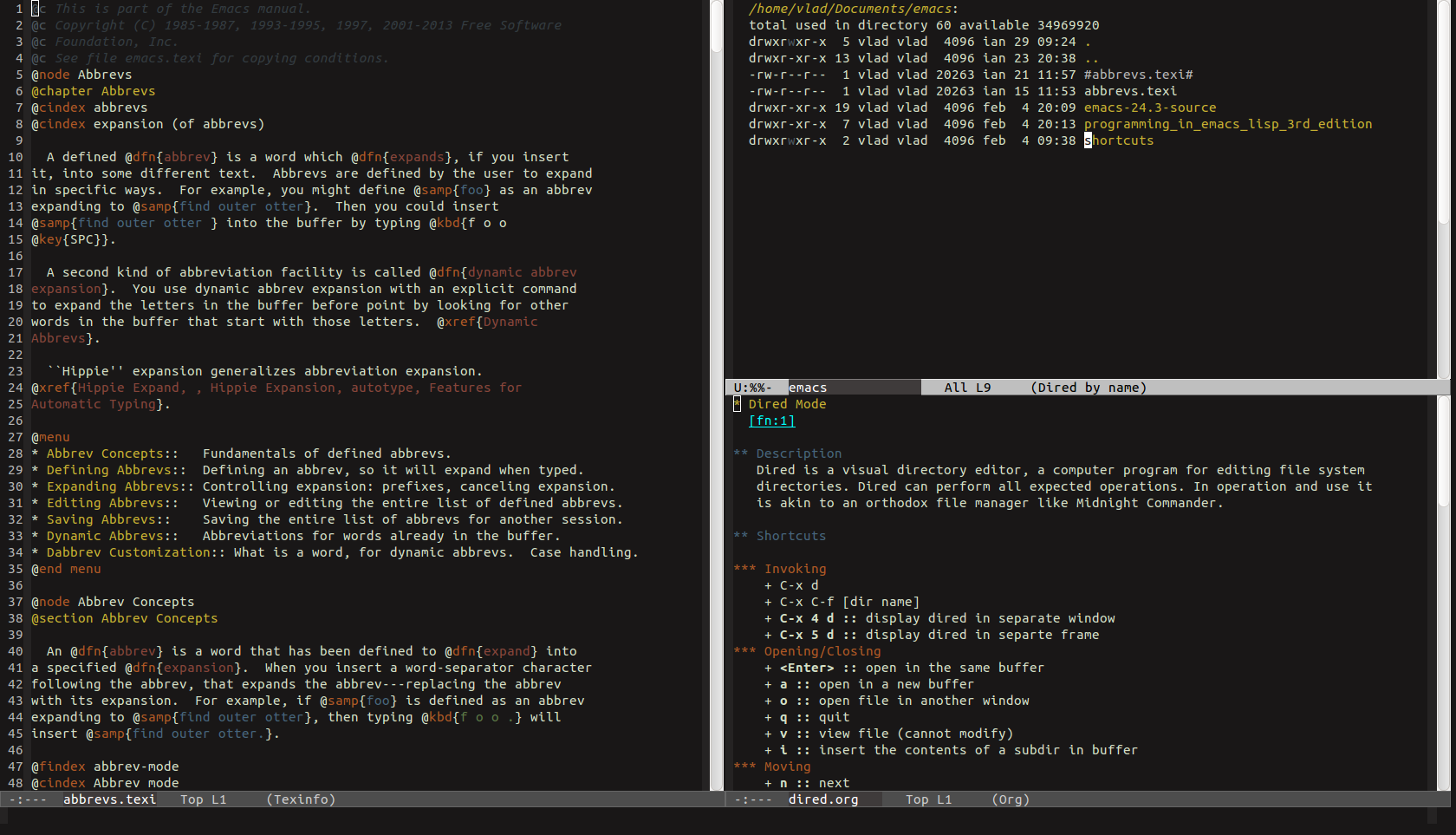This screenshot has height=835, width=1456.
Task: Click the Dynamic Abbrevs menu entry
Action: point(105,536)
